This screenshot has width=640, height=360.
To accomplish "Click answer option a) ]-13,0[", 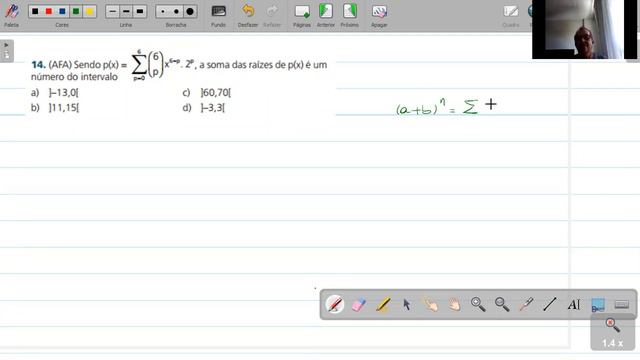I will point(55,93).
